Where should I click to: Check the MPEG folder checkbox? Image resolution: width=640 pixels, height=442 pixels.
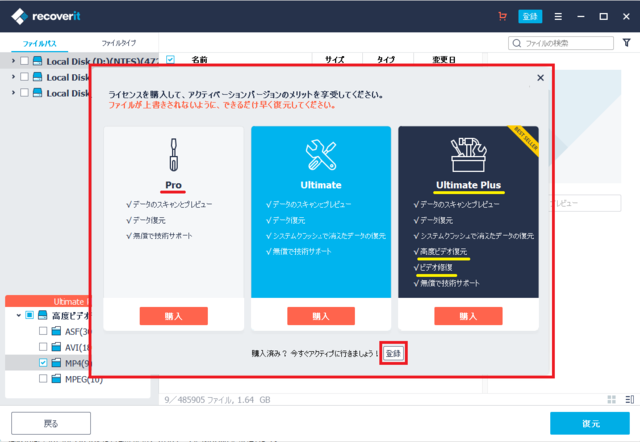(x=43, y=379)
